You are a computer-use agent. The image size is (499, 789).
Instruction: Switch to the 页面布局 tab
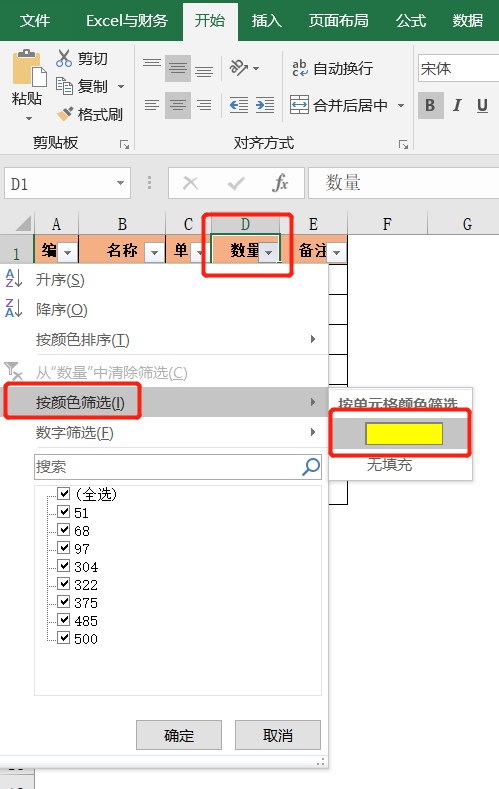click(339, 20)
